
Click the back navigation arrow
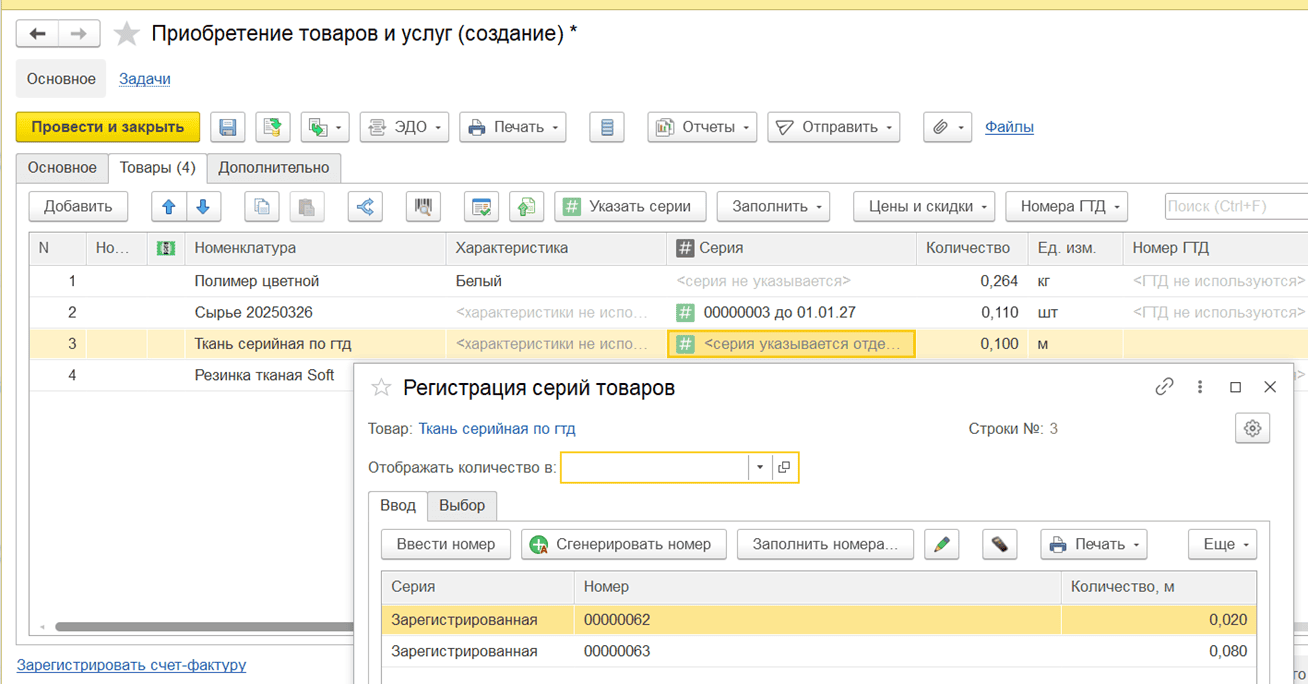38,35
